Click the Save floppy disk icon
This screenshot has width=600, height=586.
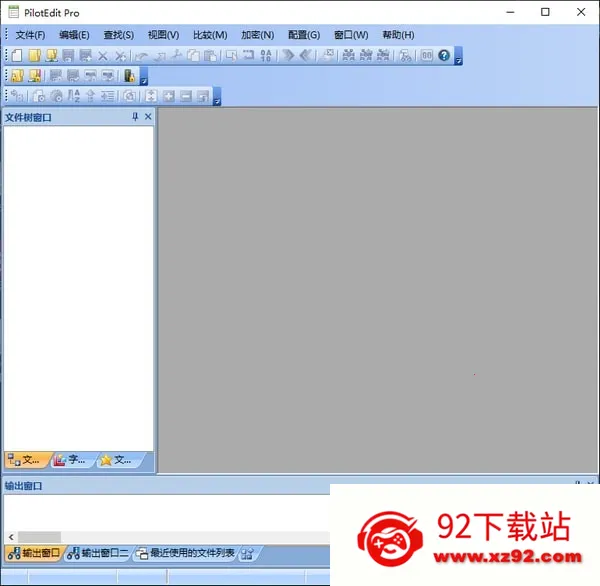point(68,55)
